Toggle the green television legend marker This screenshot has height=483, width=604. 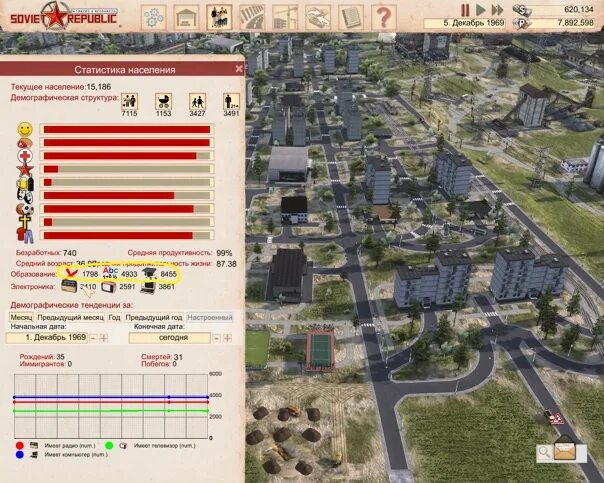pos(109,446)
